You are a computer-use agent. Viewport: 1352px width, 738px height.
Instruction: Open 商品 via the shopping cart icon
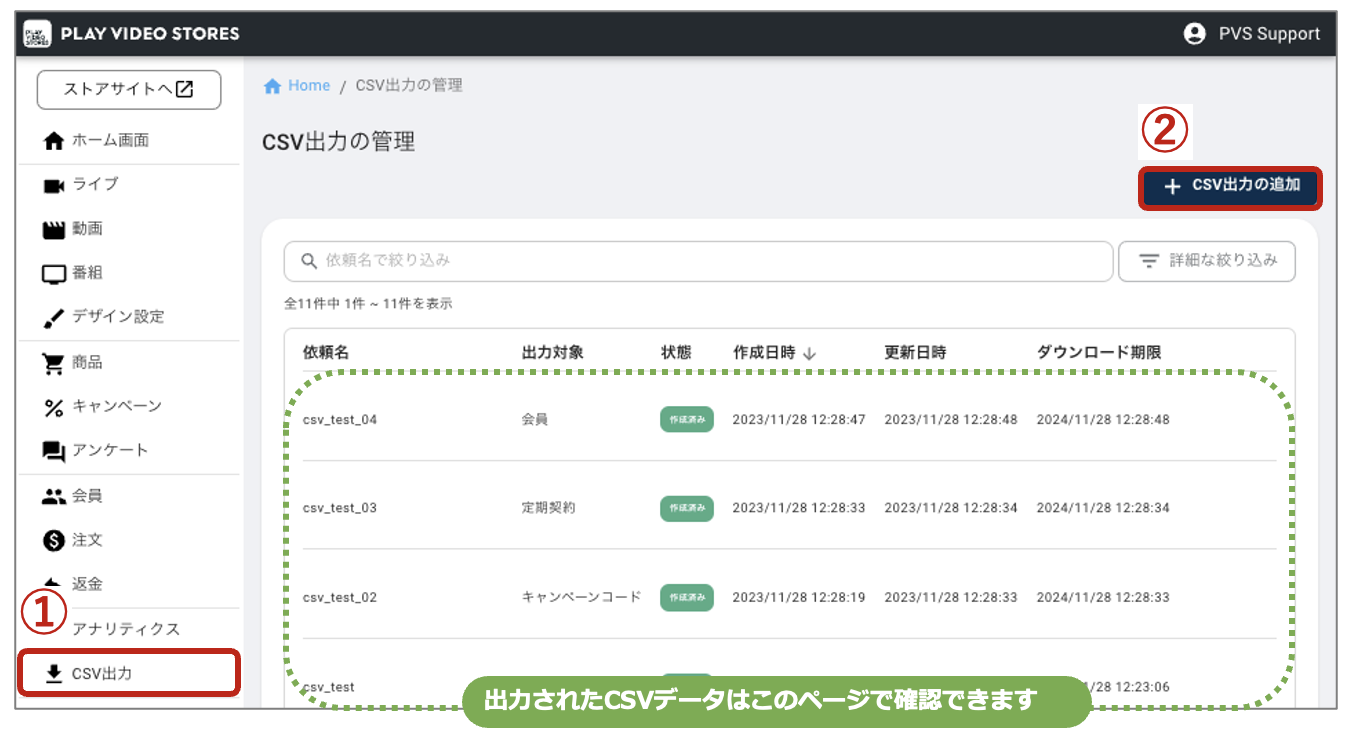(x=53, y=363)
